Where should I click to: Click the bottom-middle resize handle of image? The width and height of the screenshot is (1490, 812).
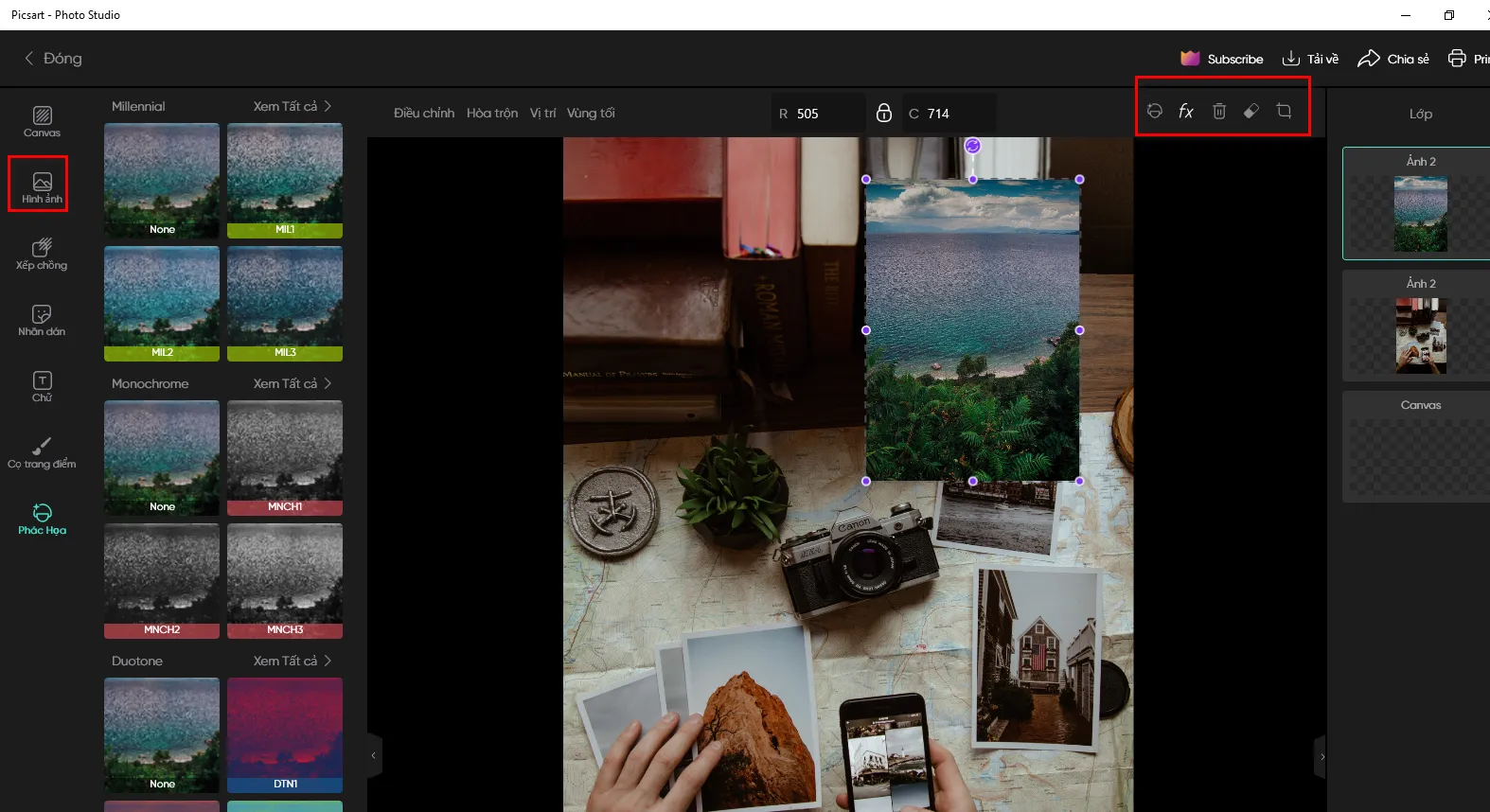972,481
